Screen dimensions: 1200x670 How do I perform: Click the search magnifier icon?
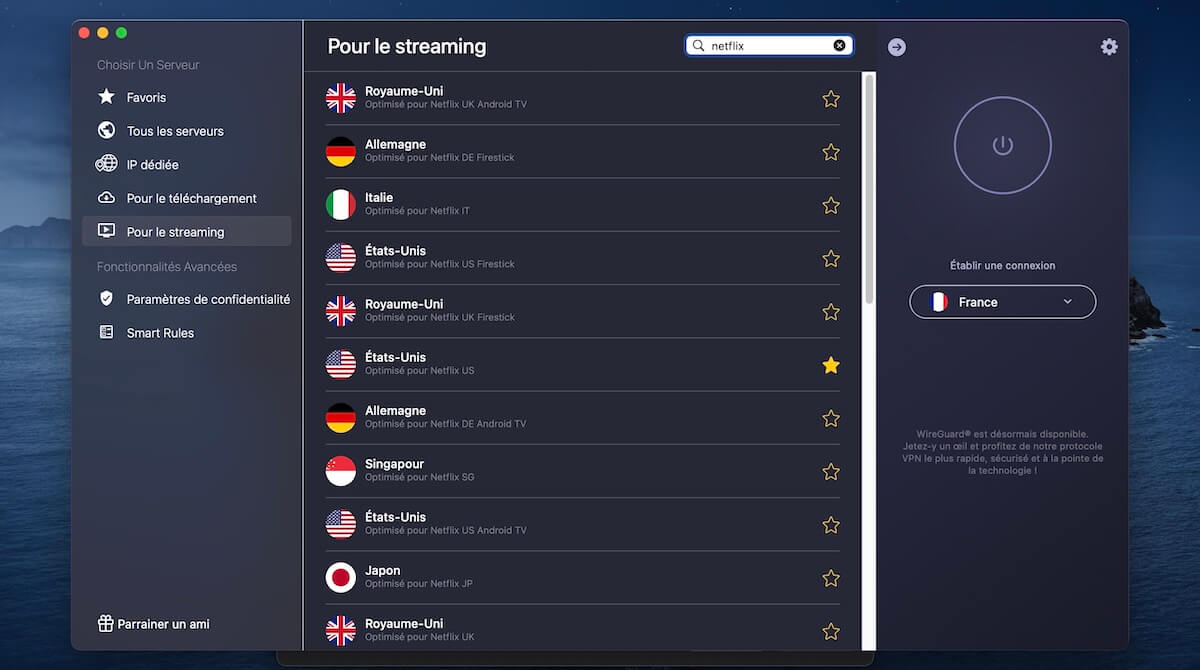(x=699, y=45)
